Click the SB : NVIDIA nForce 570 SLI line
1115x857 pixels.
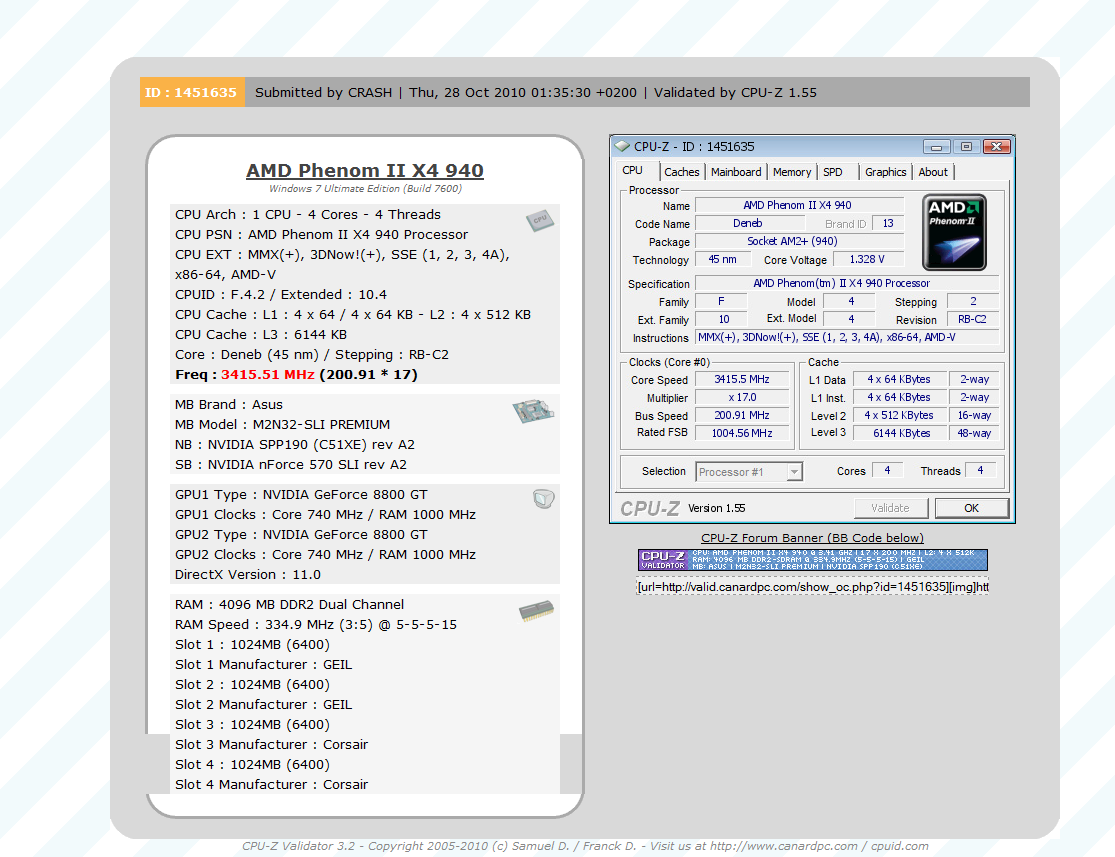[291, 464]
